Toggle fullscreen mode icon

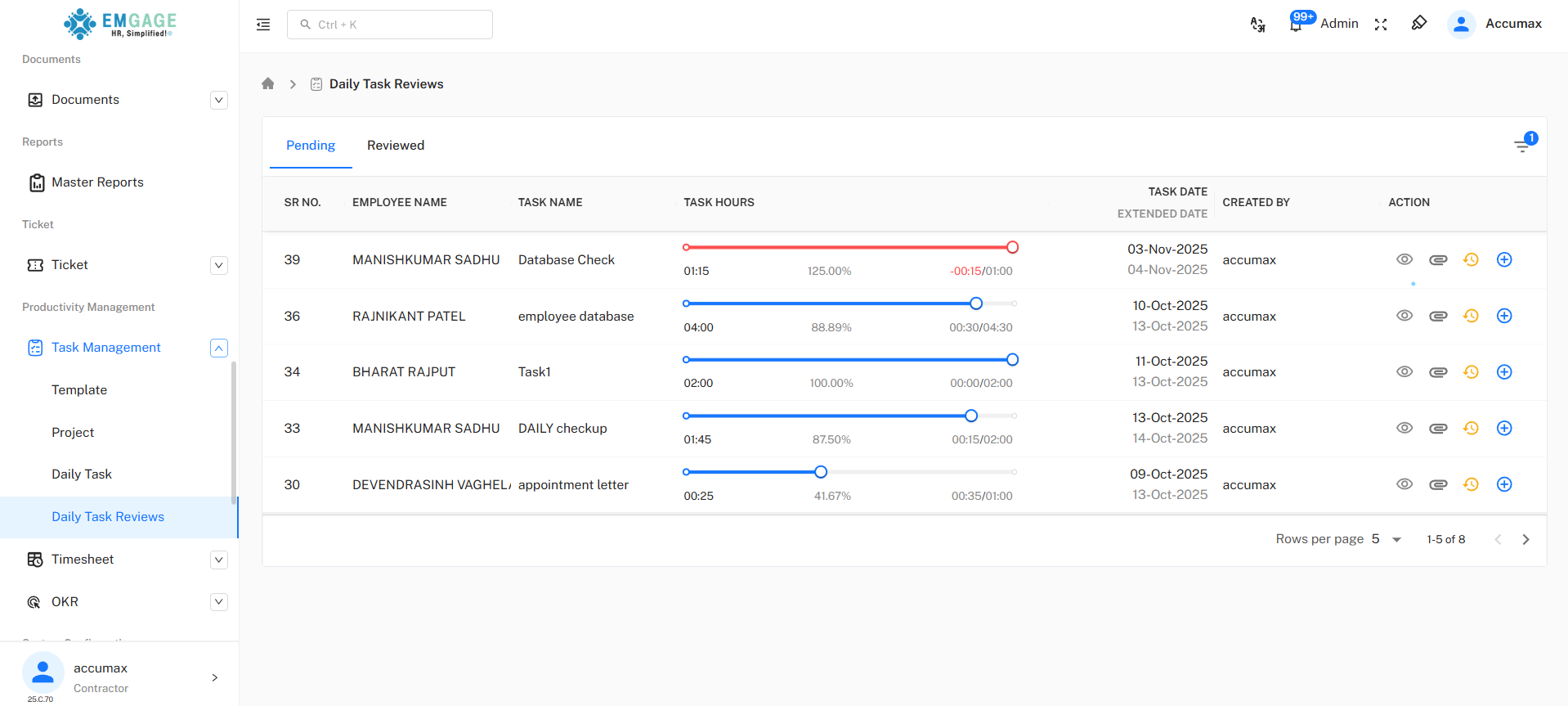pos(1381,25)
